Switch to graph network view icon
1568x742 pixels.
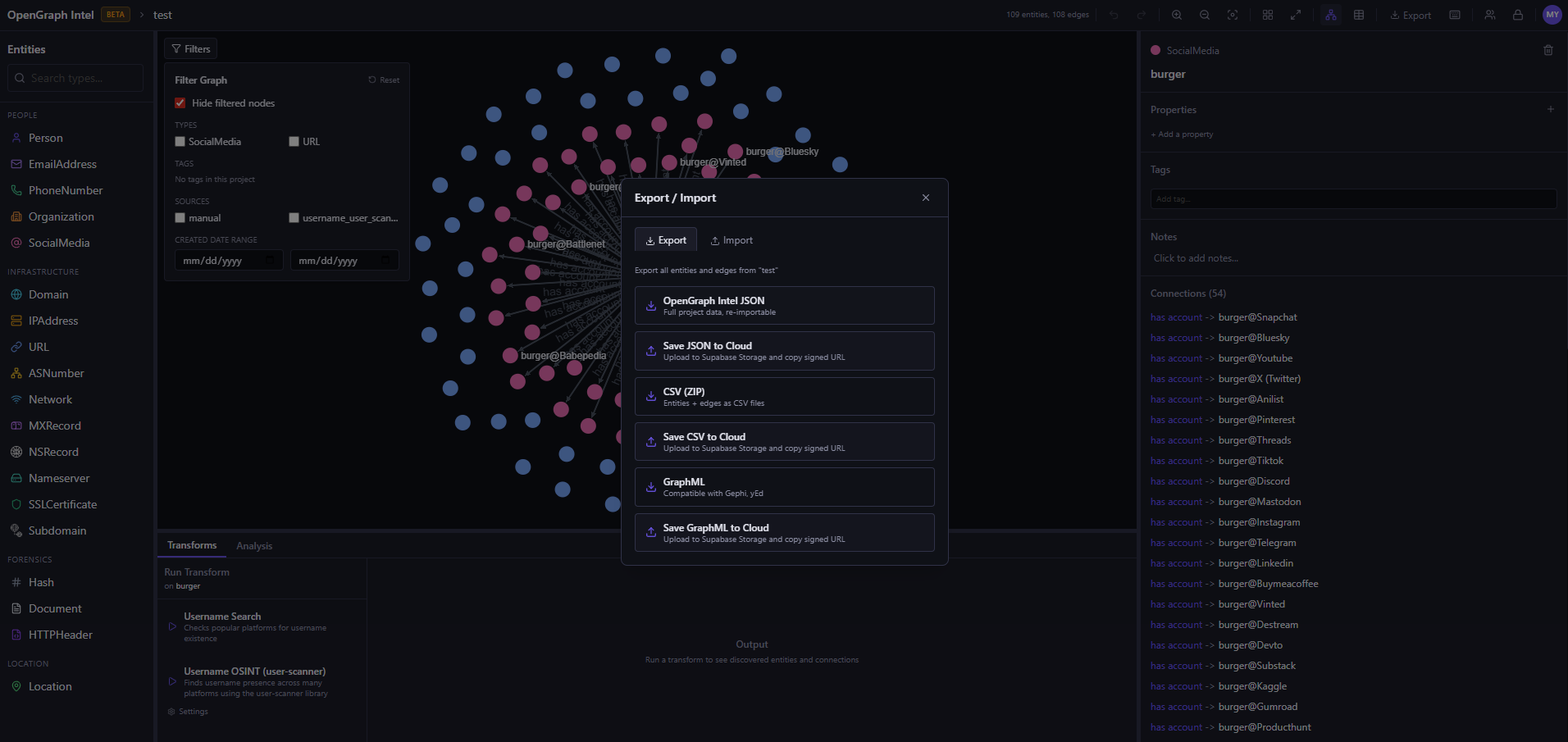[1331, 15]
